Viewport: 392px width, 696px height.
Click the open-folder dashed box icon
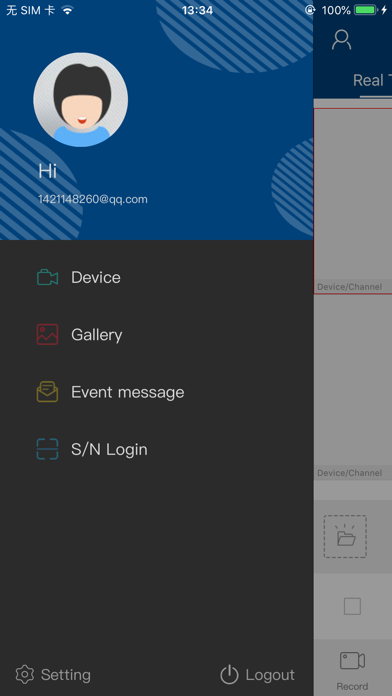(x=345, y=536)
